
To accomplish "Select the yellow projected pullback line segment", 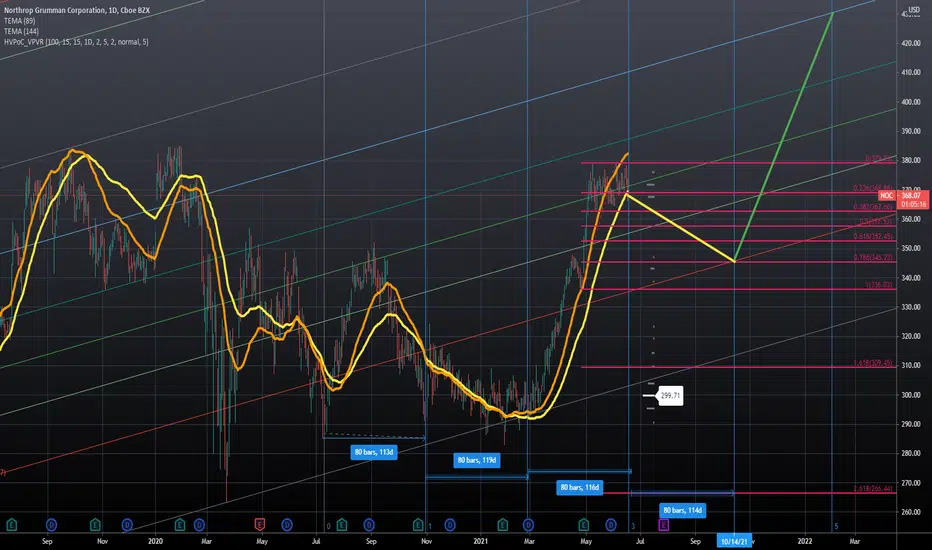I will tap(681, 227).
